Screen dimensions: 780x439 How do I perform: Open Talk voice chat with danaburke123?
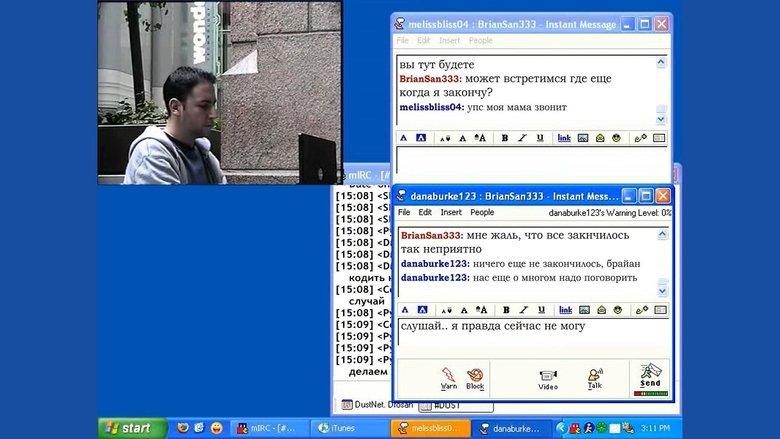tap(595, 378)
